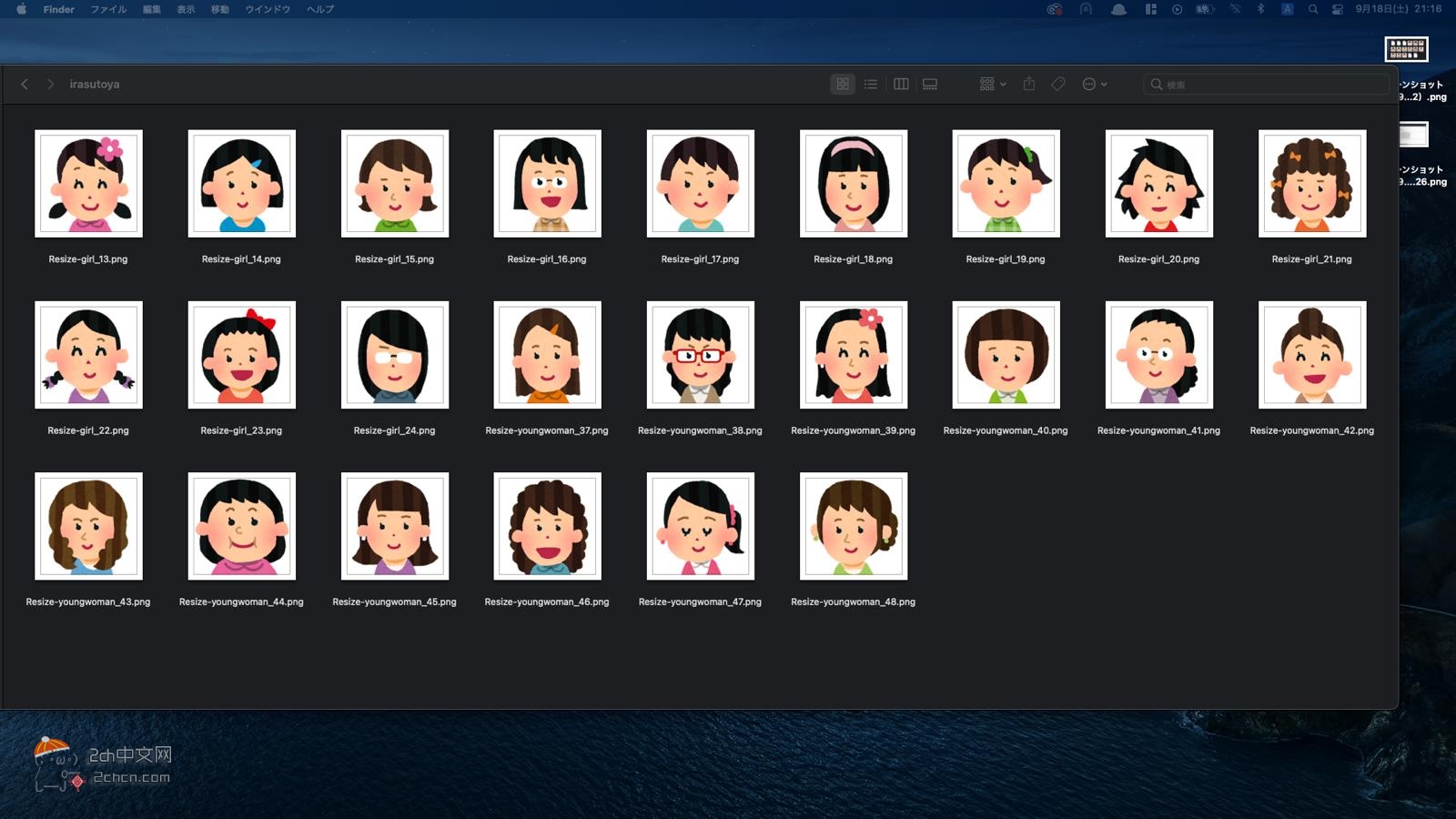Click the Finder search field
1456x819 pixels.
click(x=1266, y=84)
